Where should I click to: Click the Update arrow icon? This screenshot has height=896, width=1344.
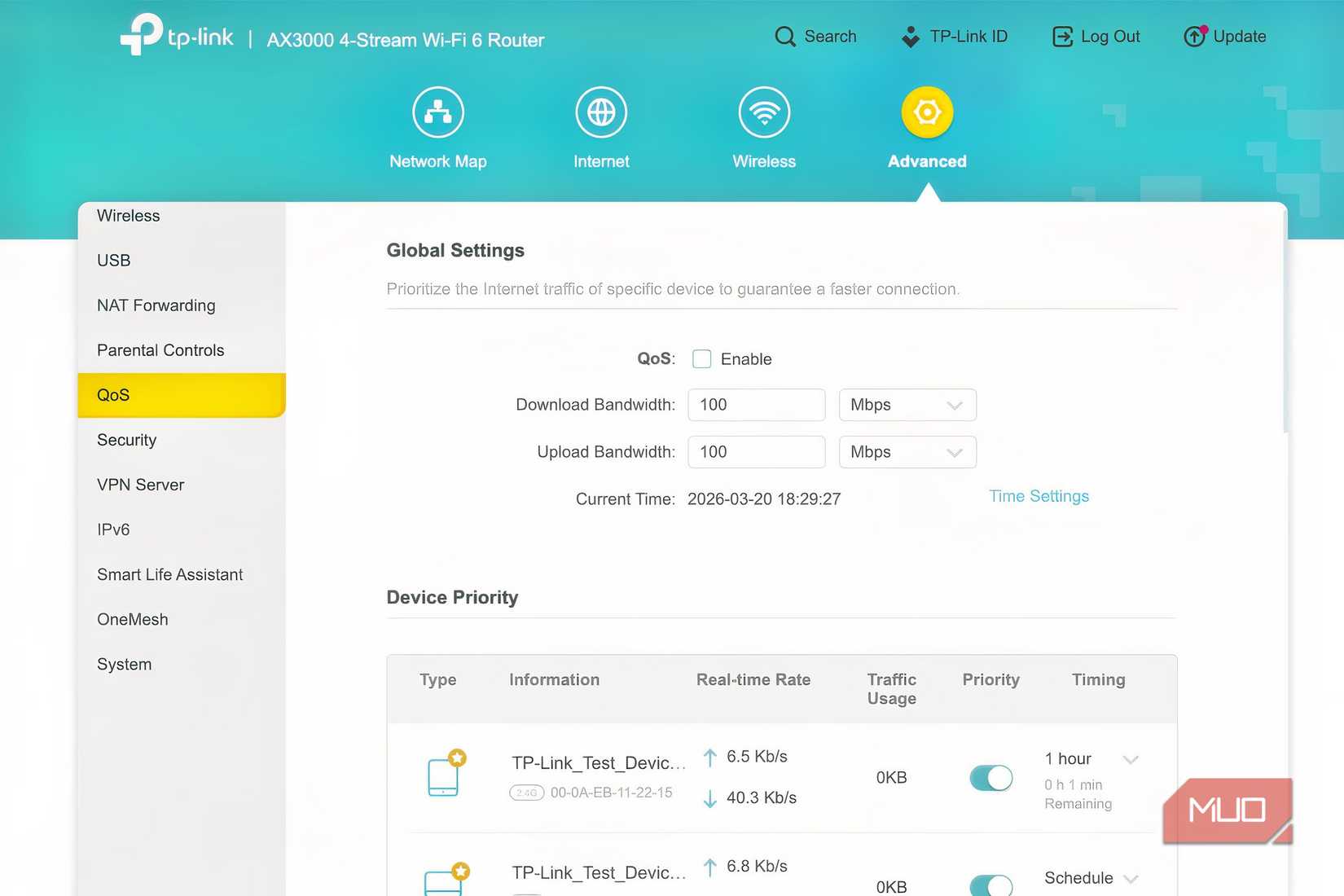1195,37
